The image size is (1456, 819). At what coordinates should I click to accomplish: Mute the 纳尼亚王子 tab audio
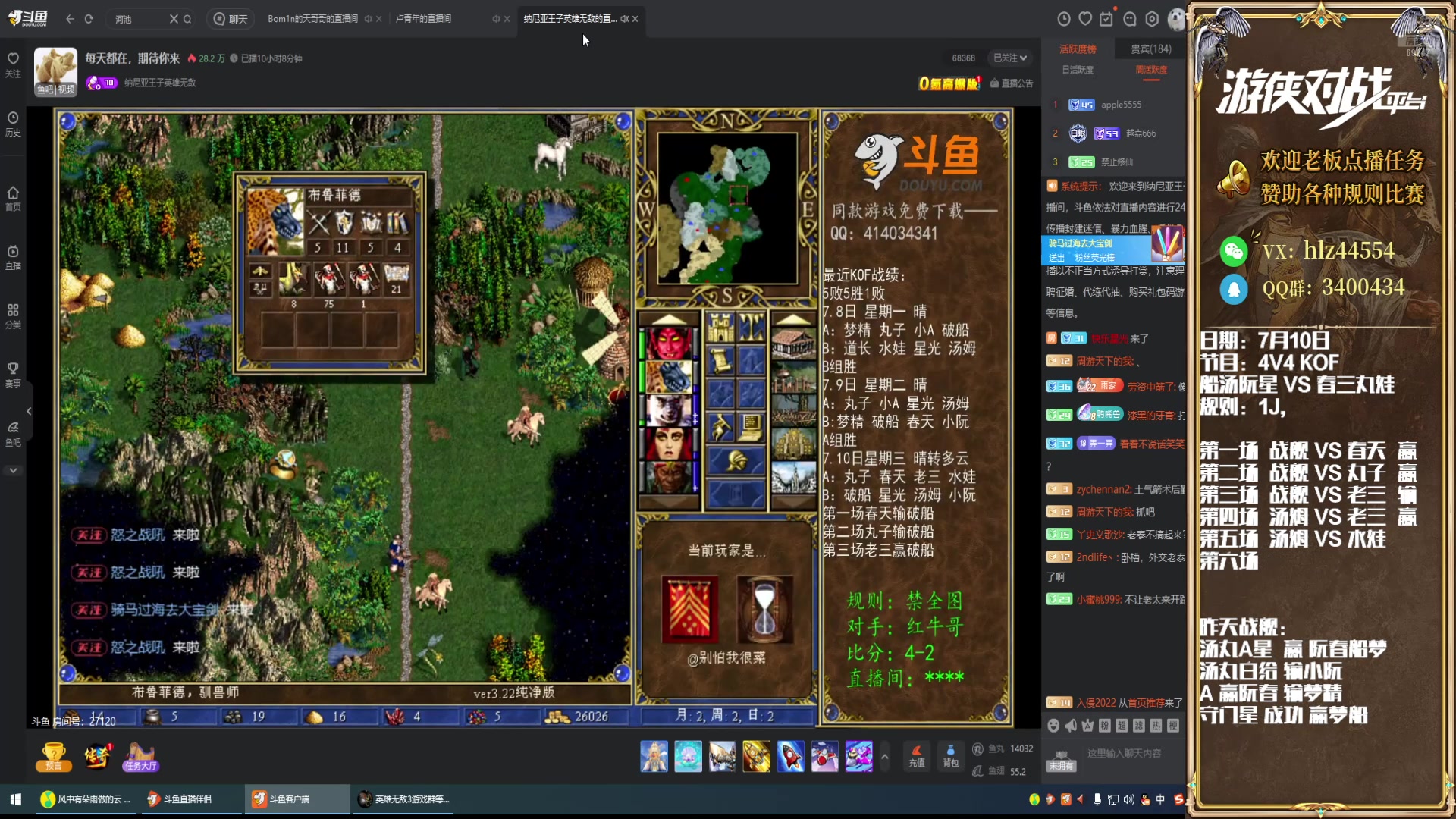pyautogui.click(x=624, y=19)
